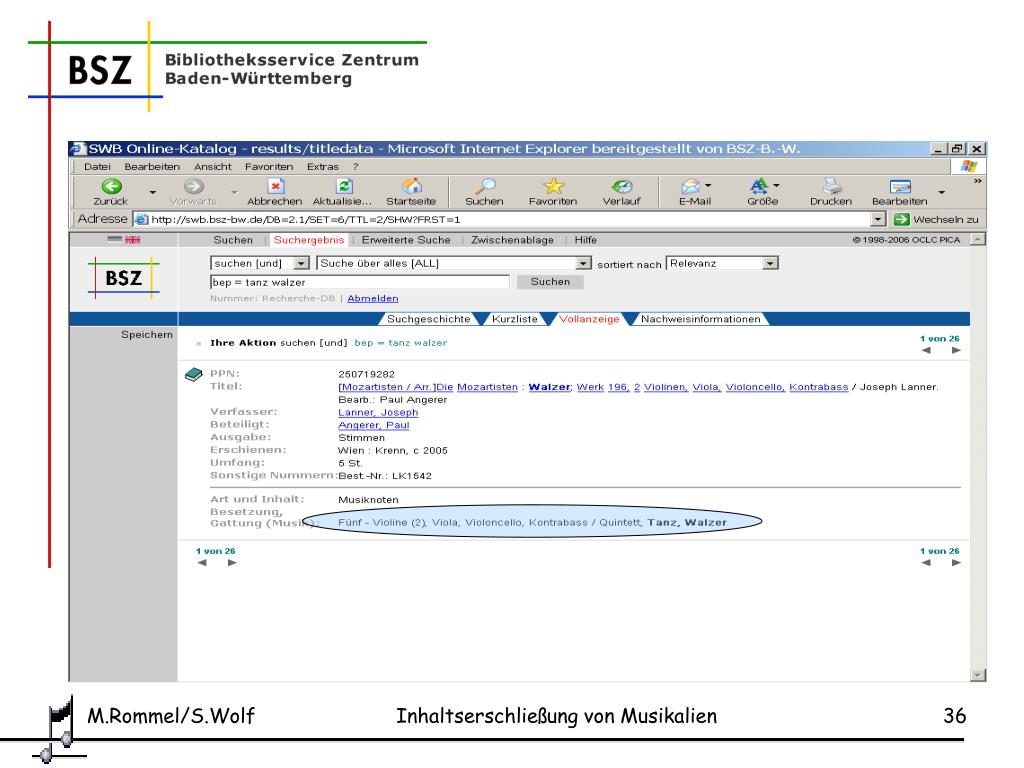Click the Hilfe navigation link

tap(586, 240)
